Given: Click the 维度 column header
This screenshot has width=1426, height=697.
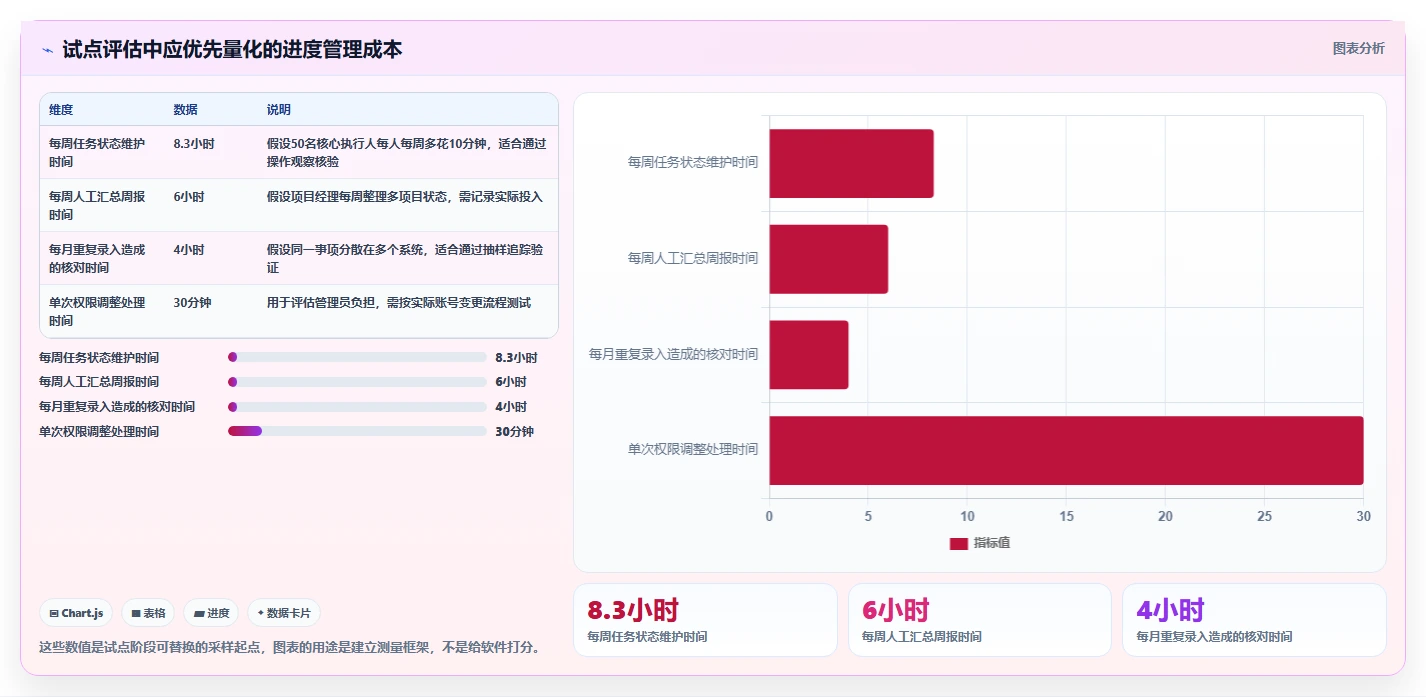Looking at the screenshot, I should [61, 110].
